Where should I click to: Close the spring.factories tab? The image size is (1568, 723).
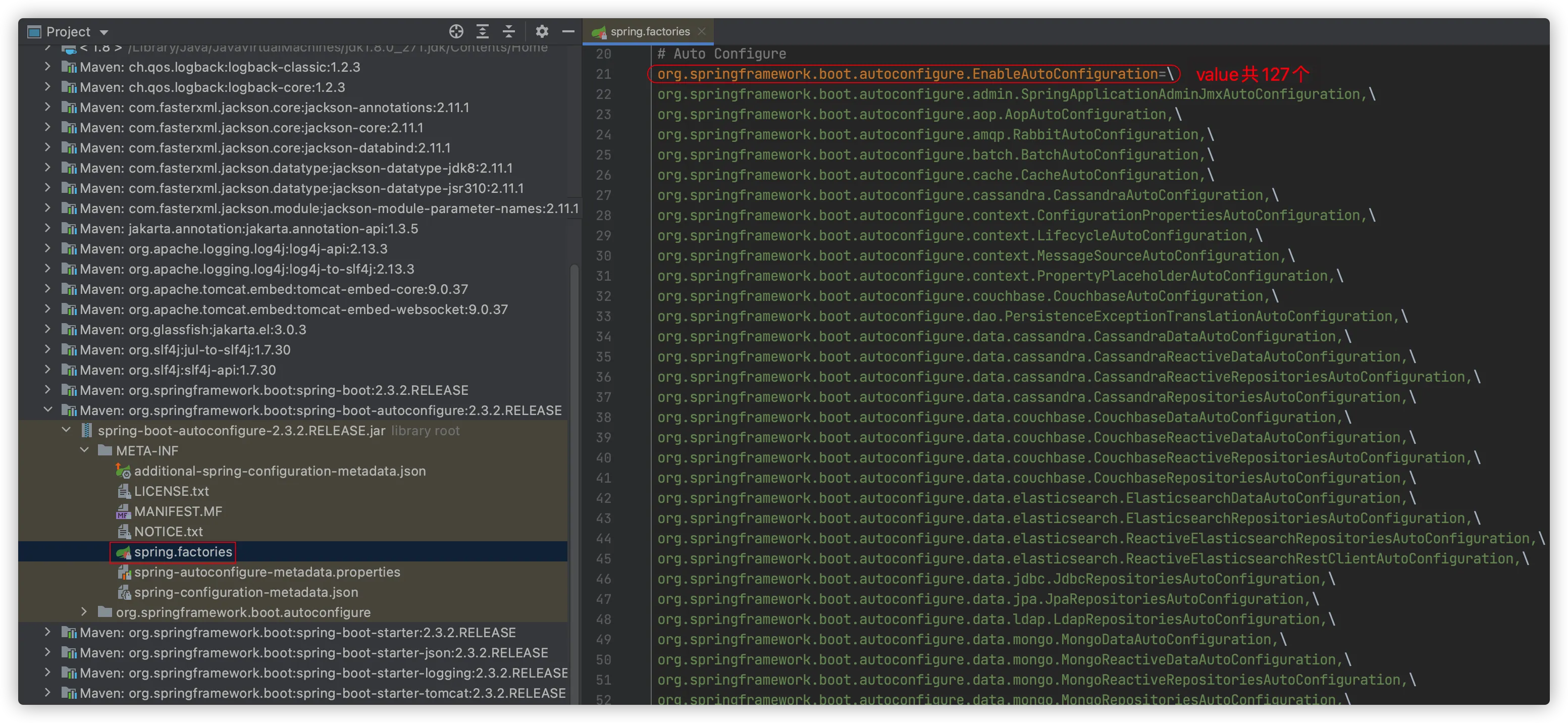click(702, 32)
